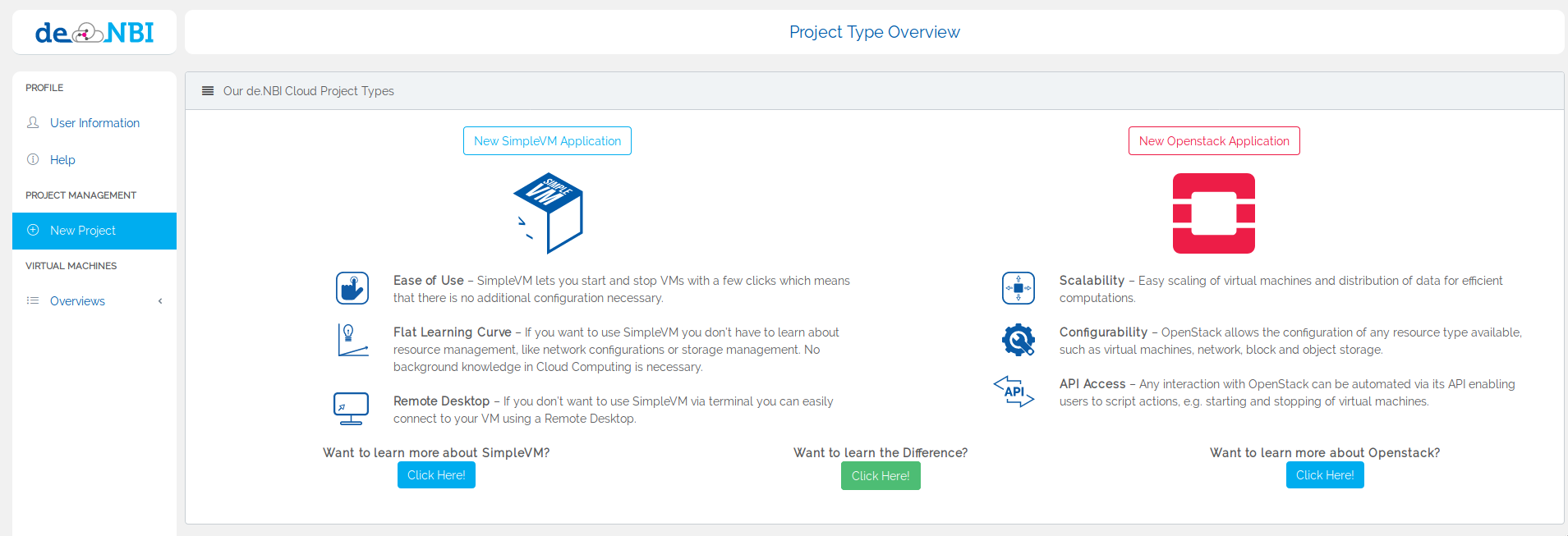The width and height of the screenshot is (1568, 536).
Task: Click the 'API Access' label
Action: pyautogui.click(x=1092, y=384)
